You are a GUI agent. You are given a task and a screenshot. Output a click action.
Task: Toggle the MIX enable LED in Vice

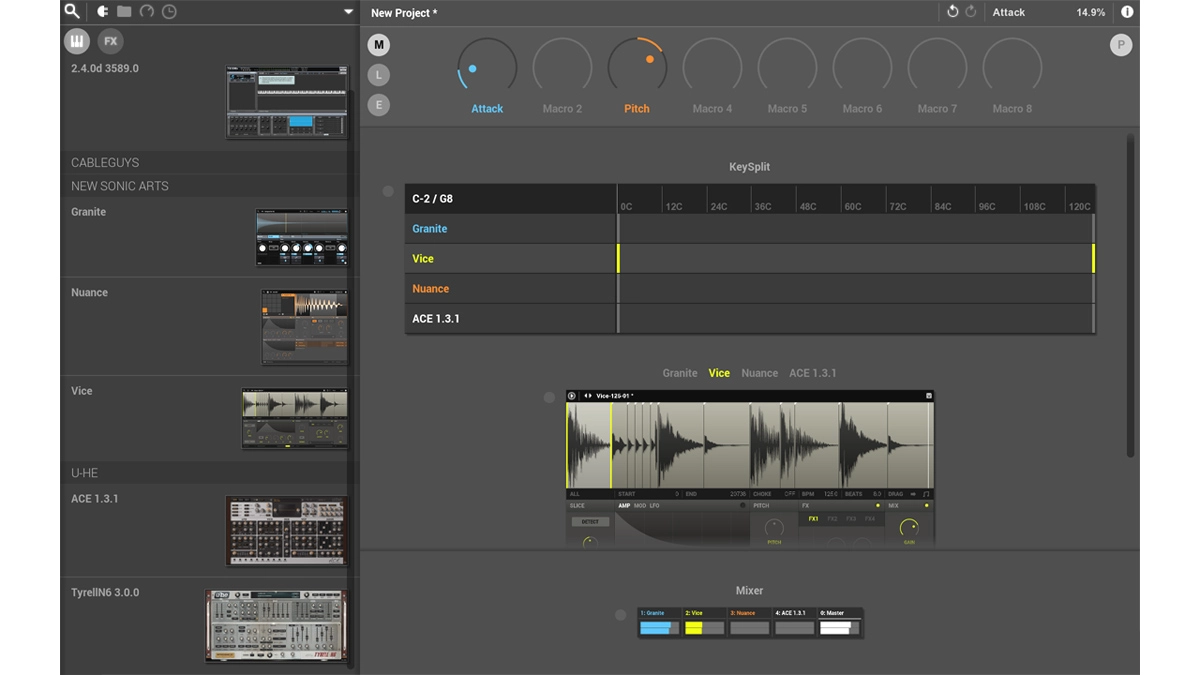click(927, 506)
